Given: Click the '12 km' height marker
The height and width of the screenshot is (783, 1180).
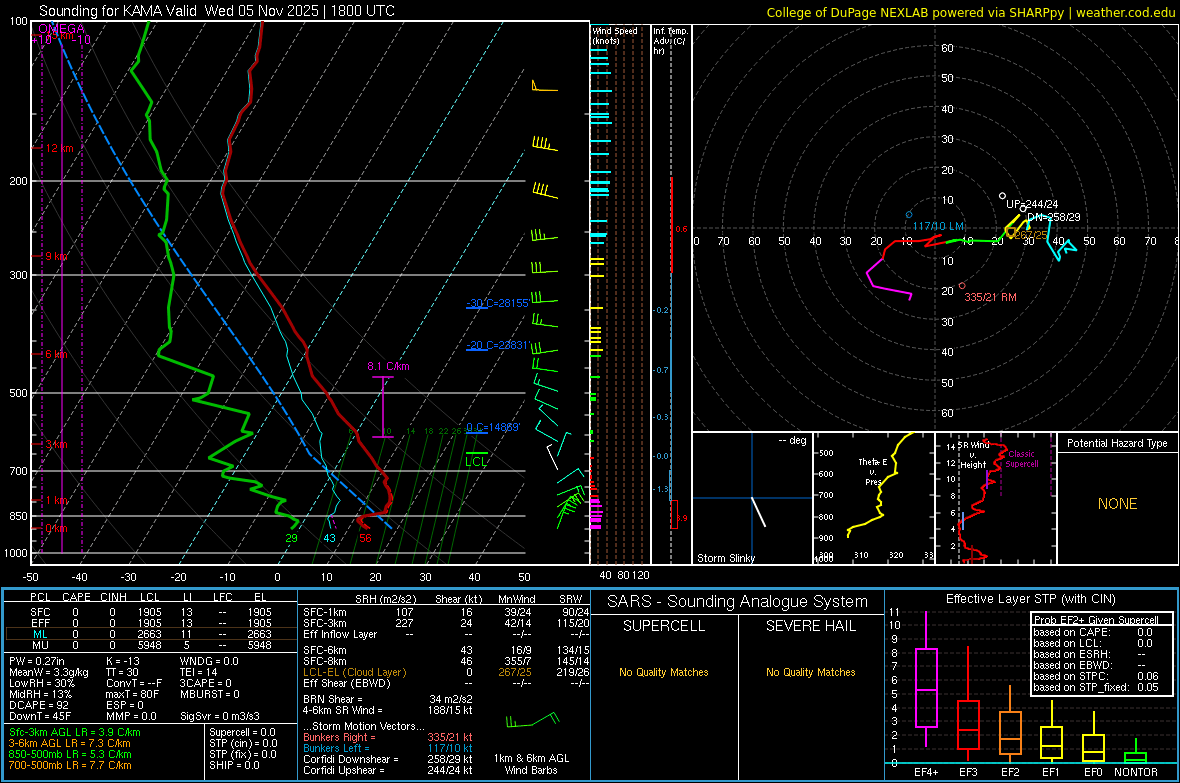Looking at the screenshot, I should click(x=59, y=148).
